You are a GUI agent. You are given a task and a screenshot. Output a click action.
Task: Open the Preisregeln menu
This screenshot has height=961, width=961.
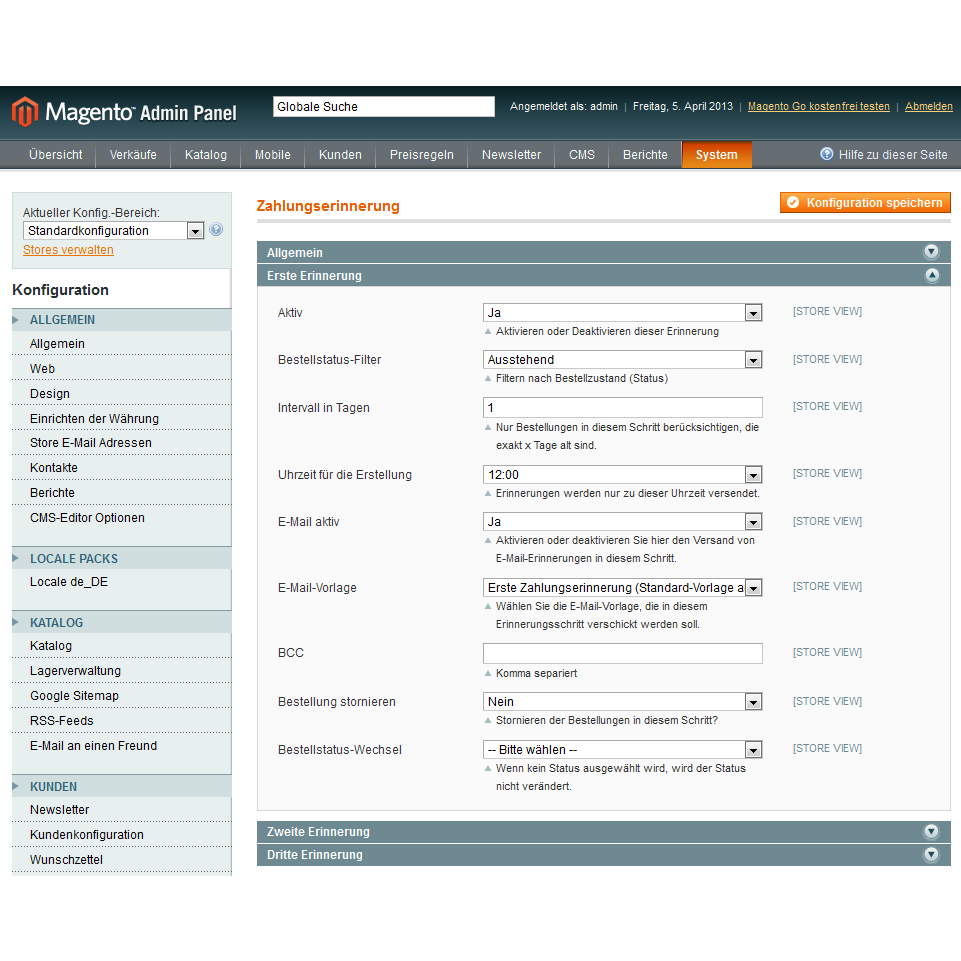pyautogui.click(x=422, y=154)
